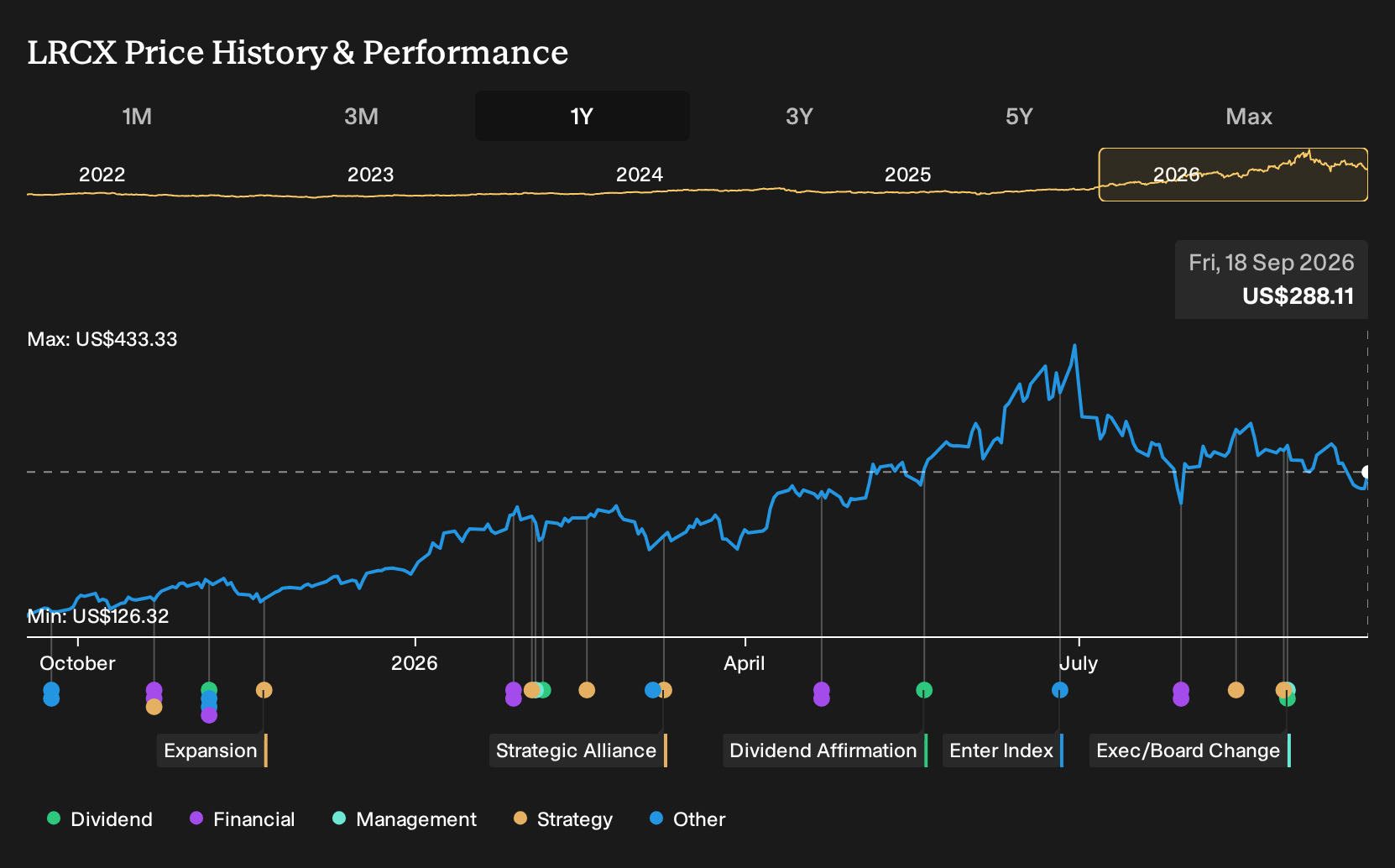Click LRCX Price History & Performance heading
The height and width of the screenshot is (868, 1395).
pos(298,52)
